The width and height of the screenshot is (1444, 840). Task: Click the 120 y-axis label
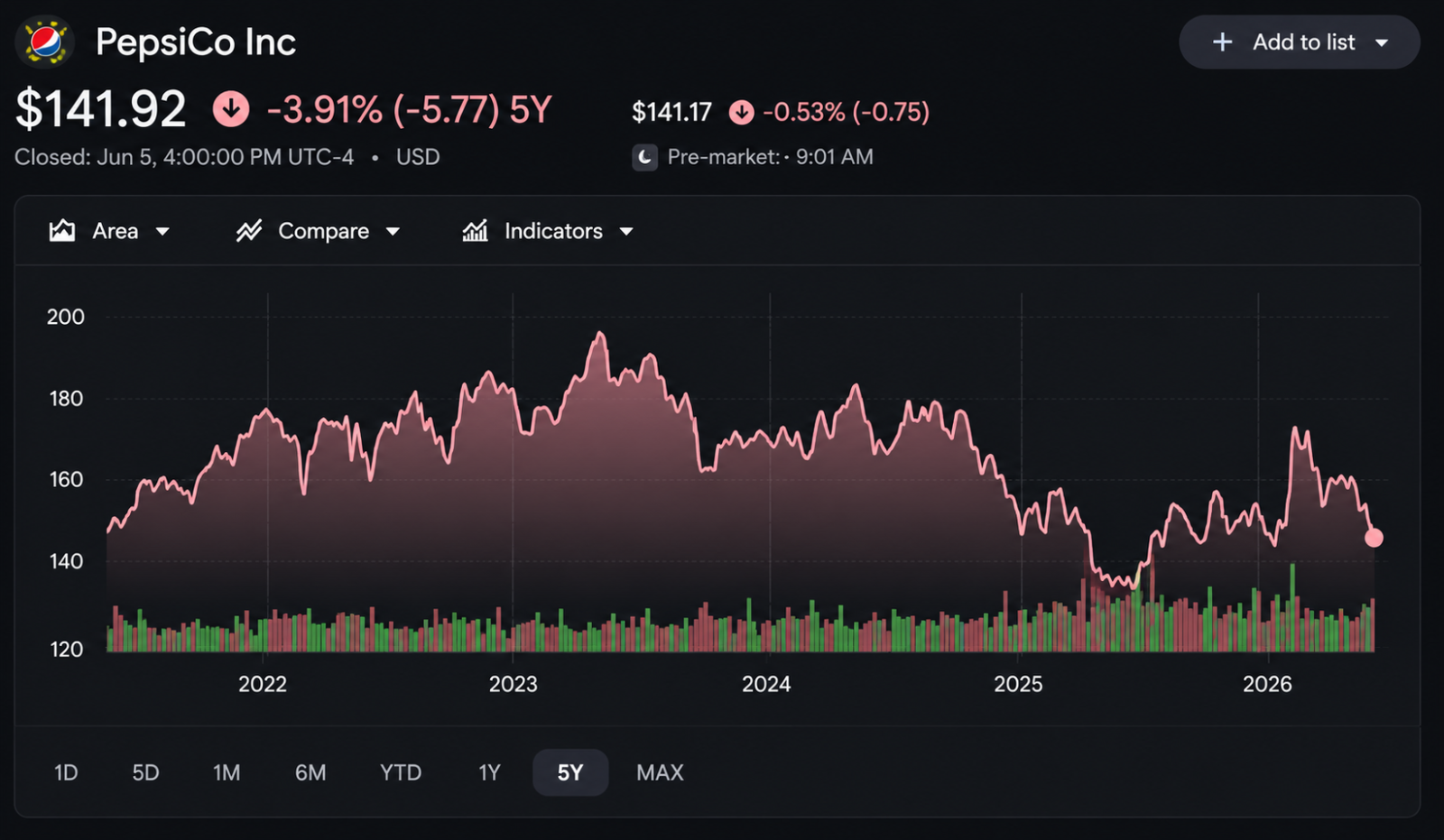pyautogui.click(x=66, y=649)
